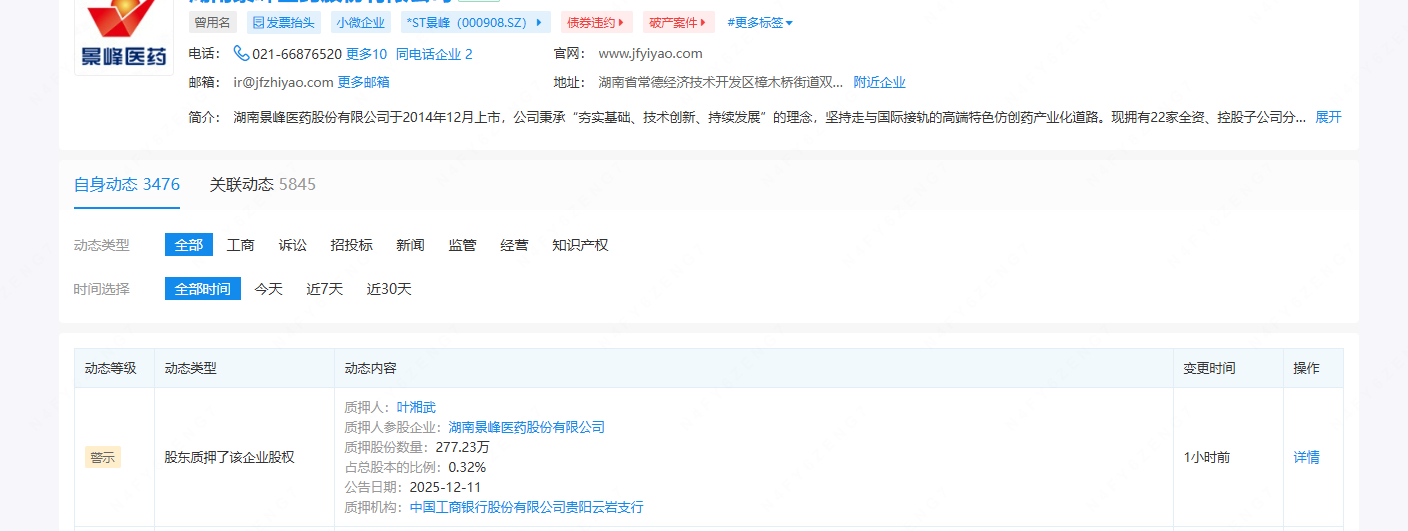The width and height of the screenshot is (1408, 531).
Task: Expand the *ST景峰 (000908.SZ) stock tag
Action: pyautogui.click(x=475, y=22)
